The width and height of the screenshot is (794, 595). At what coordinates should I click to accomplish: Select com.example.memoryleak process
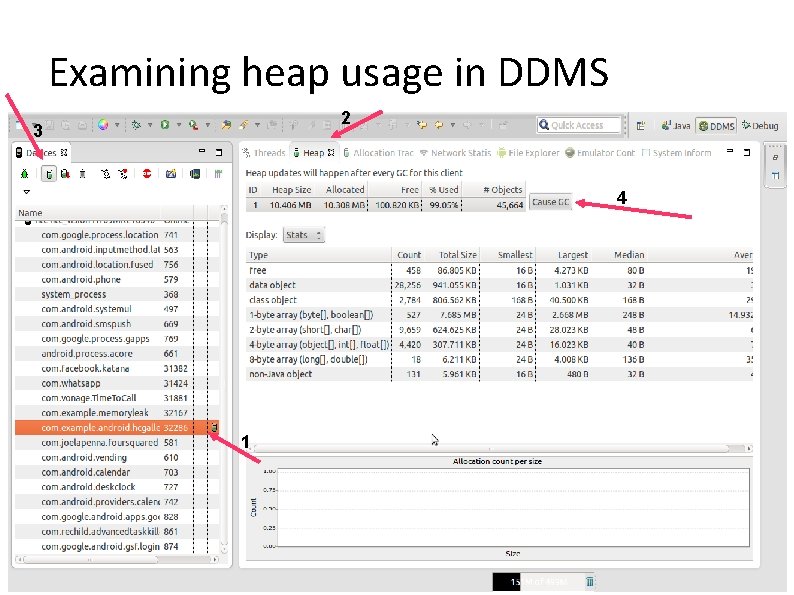(116, 413)
